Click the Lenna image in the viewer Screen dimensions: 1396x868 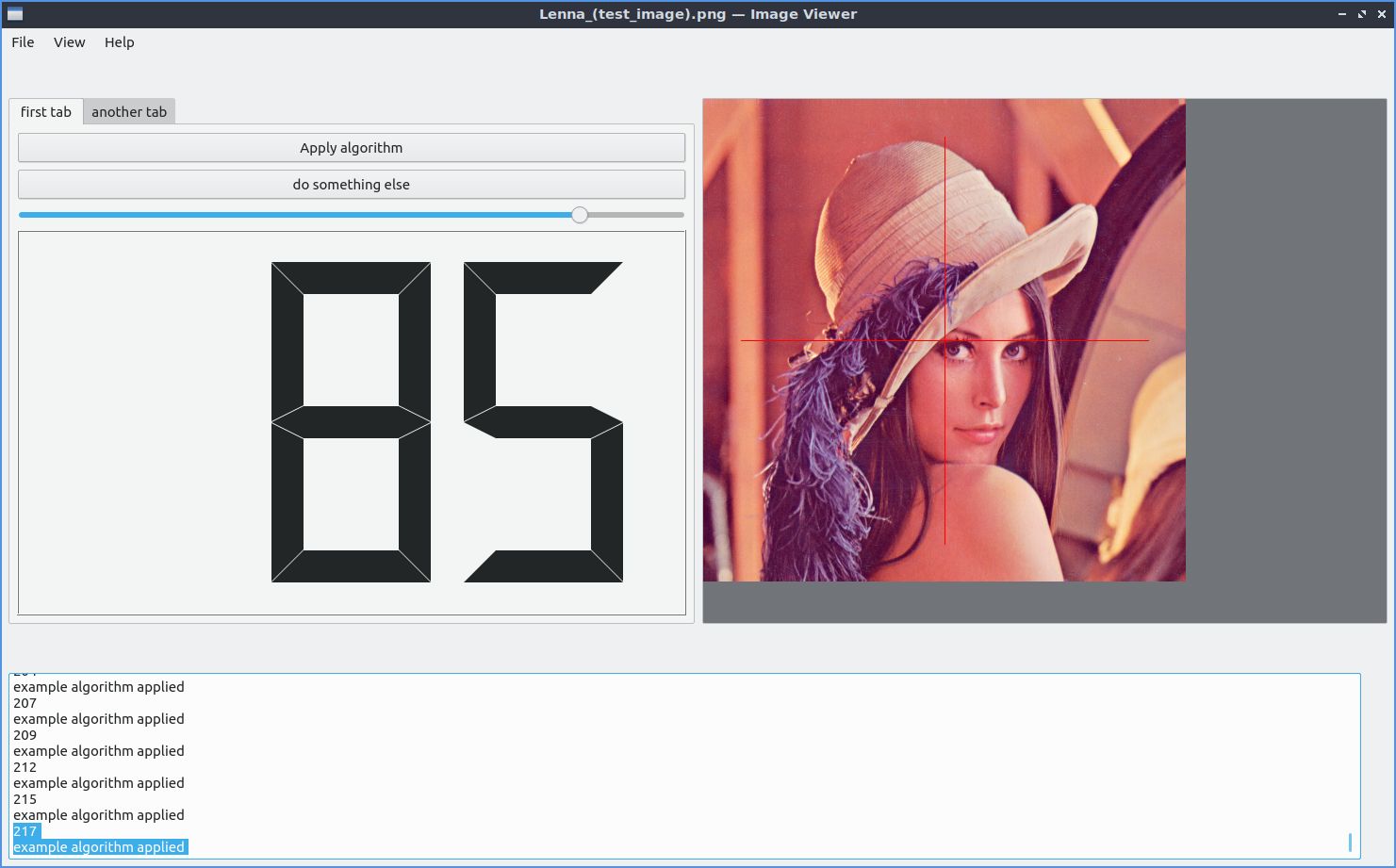tap(944, 340)
